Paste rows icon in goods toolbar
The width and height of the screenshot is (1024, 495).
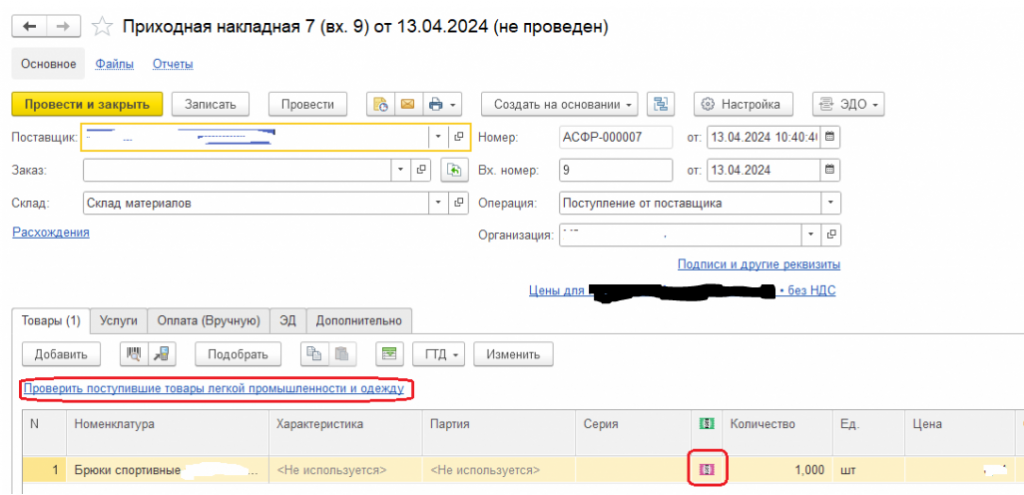pos(342,355)
